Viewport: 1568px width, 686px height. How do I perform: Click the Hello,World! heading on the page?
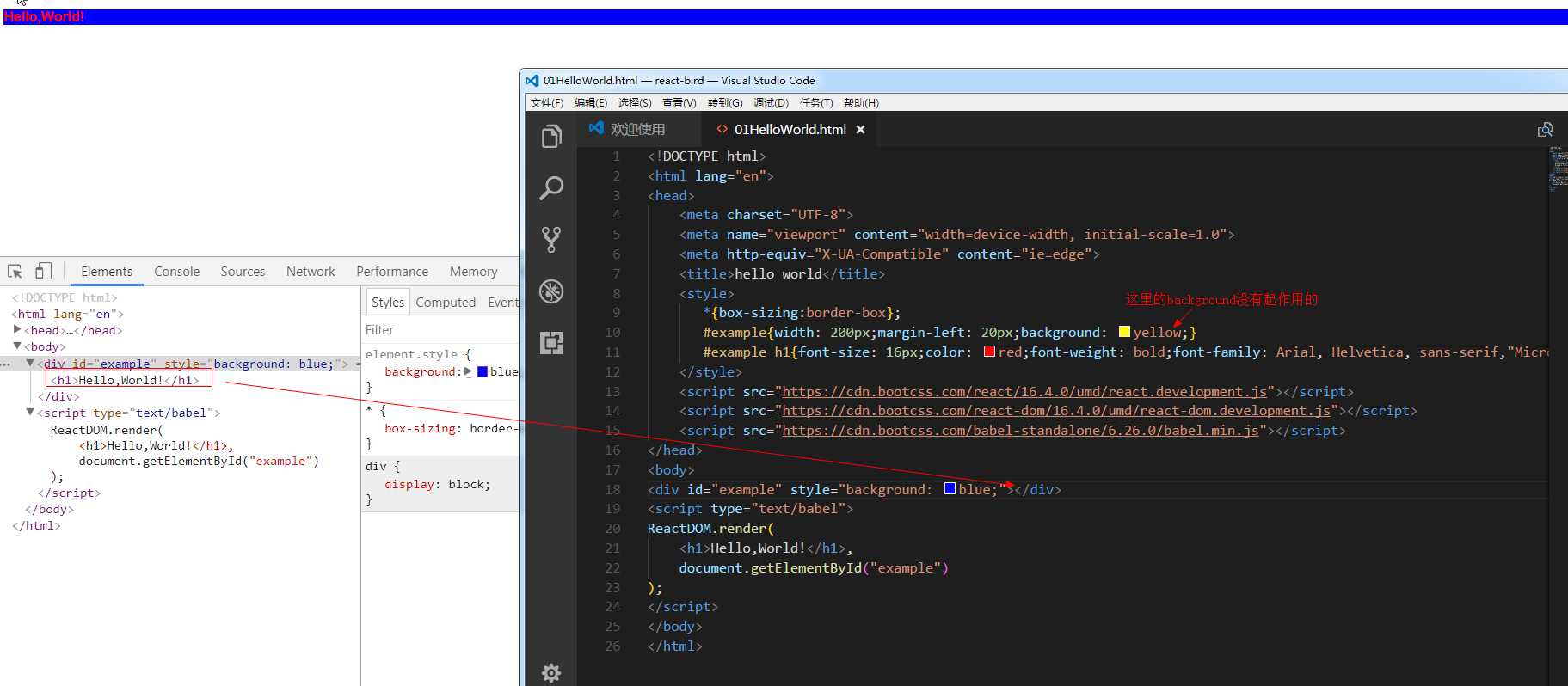(x=44, y=17)
